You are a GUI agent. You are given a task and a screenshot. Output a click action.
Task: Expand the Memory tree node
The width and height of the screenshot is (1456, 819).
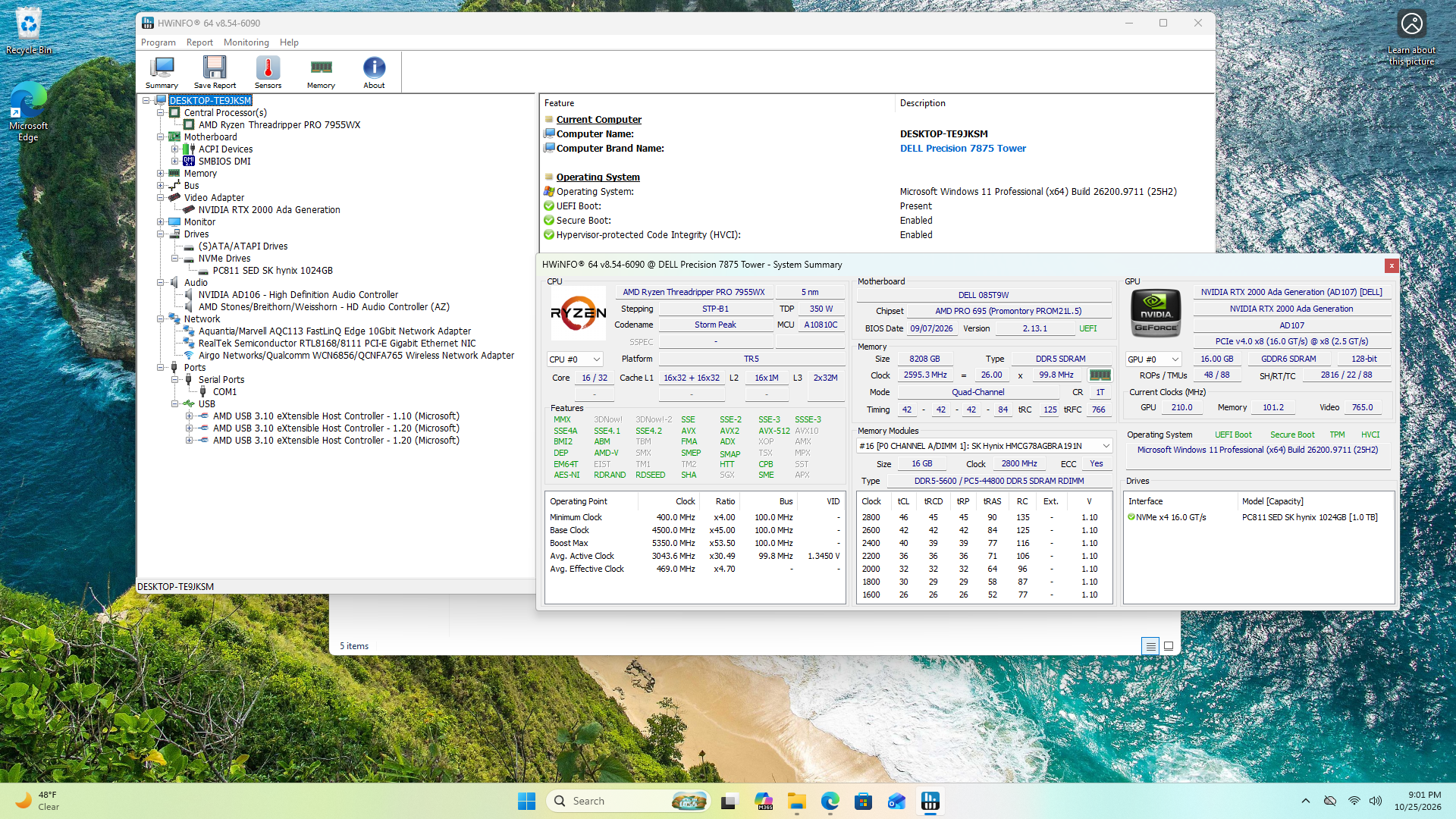coord(161,174)
